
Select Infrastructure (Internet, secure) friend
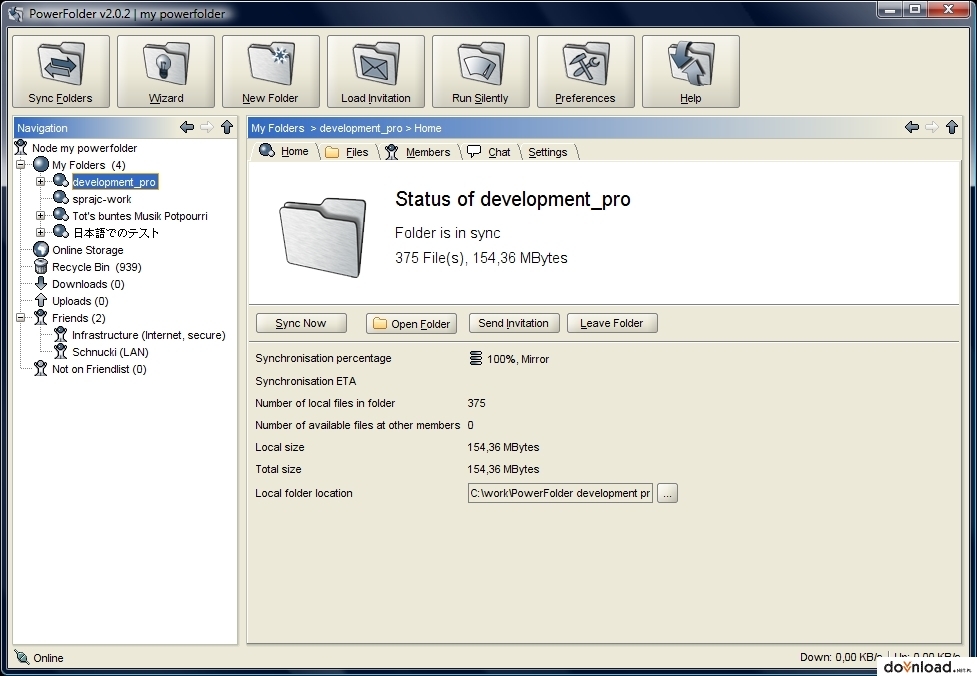tap(149, 335)
